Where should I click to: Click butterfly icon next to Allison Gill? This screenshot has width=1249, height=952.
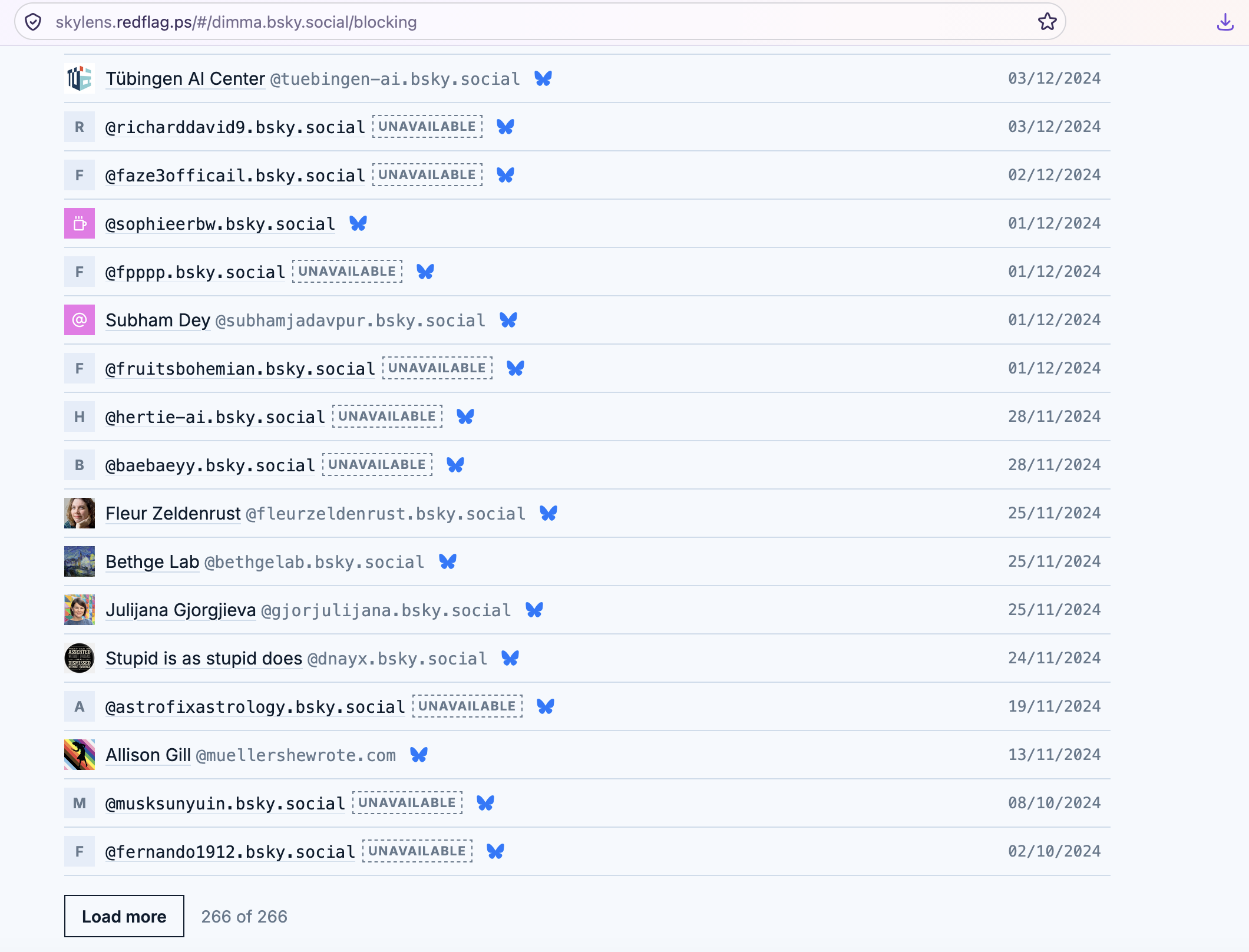click(x=419, y=755)
